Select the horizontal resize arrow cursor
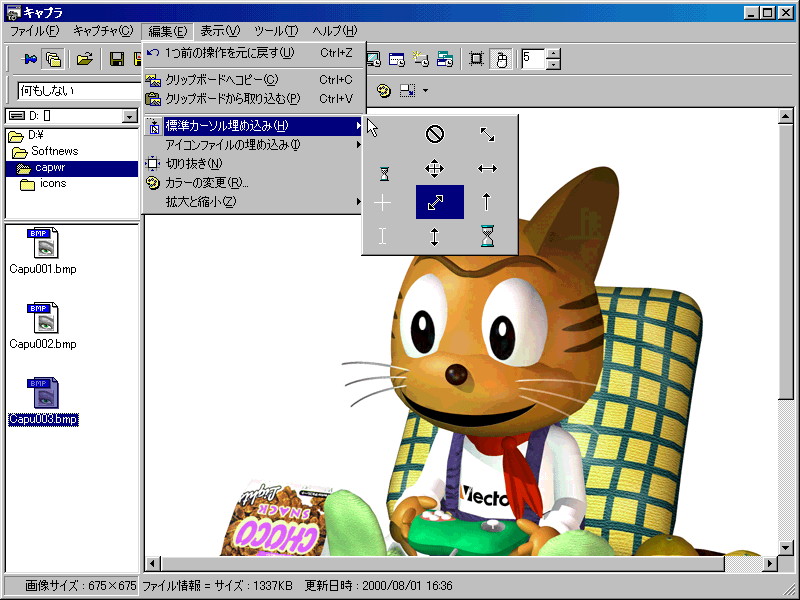 (x=487, y=169)
